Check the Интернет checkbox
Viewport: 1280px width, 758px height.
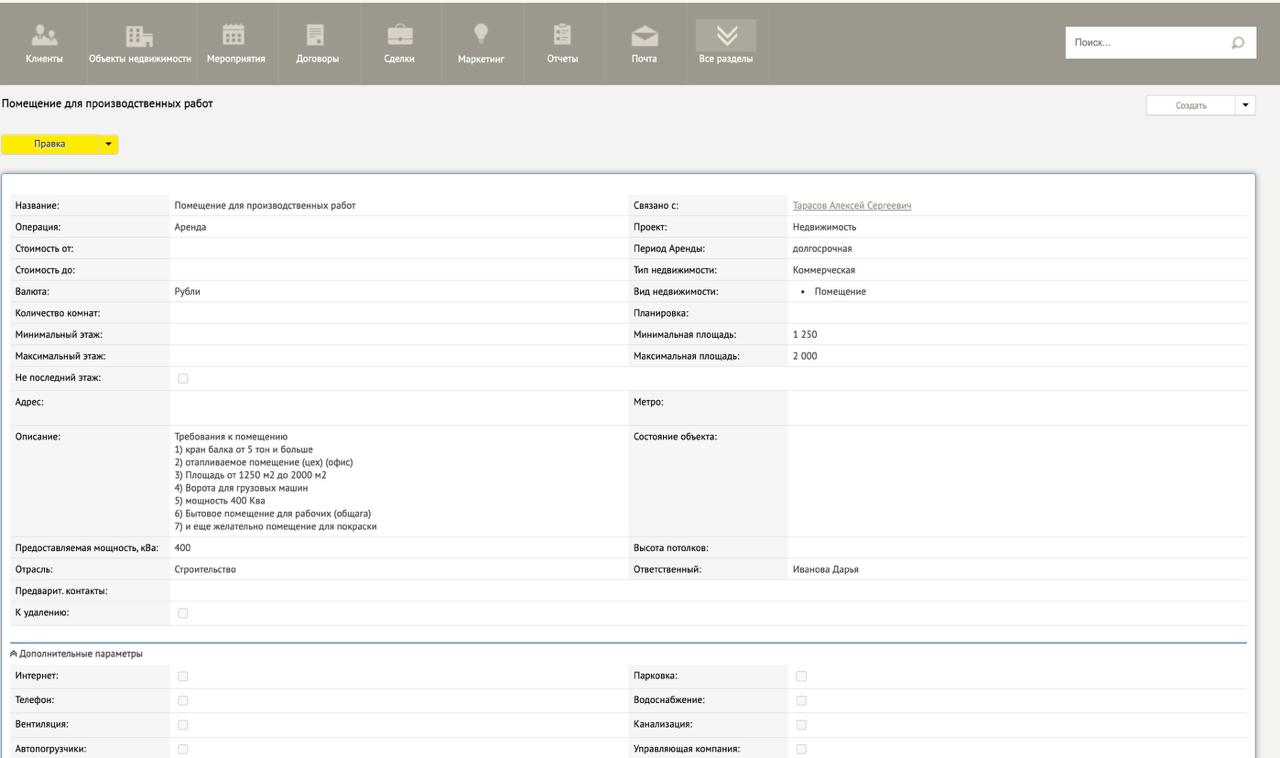[x=183, y=674]
